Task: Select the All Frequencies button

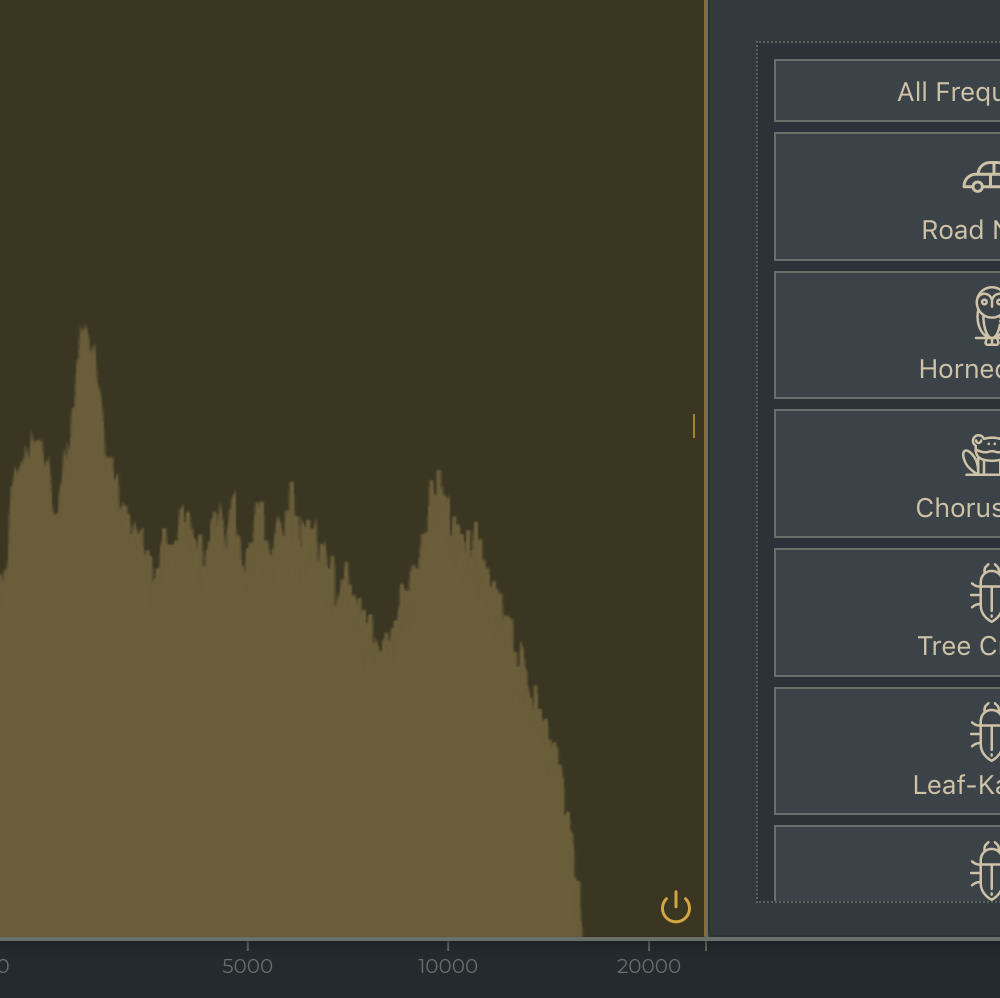Action: (x=887, y=91)
